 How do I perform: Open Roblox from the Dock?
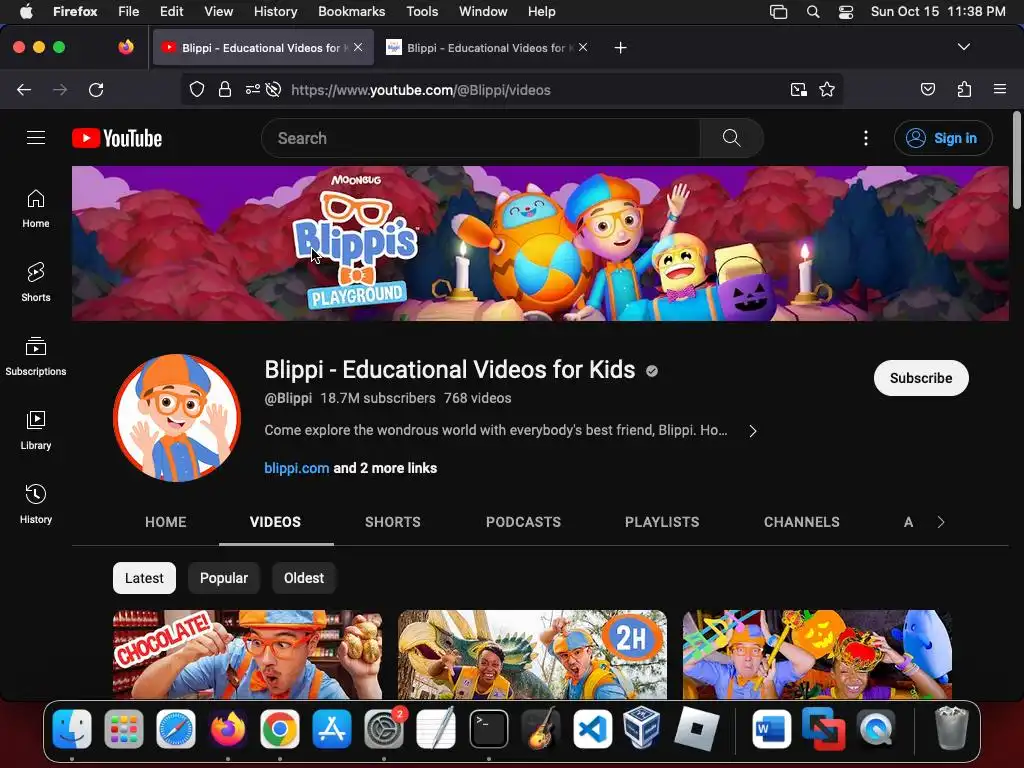696,729
